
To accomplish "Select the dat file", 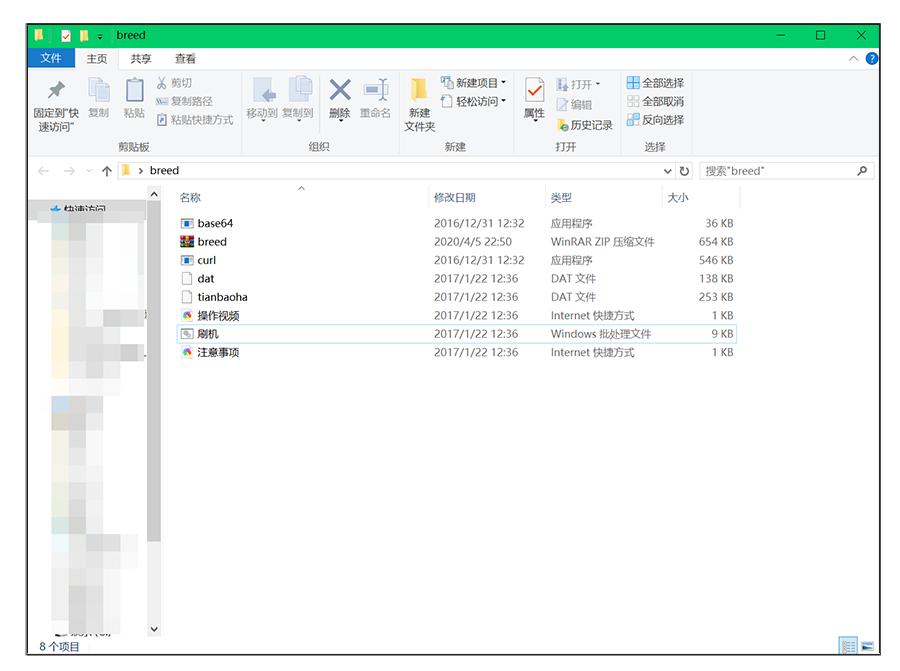I will pyautogui.click(x=456, y=278).
